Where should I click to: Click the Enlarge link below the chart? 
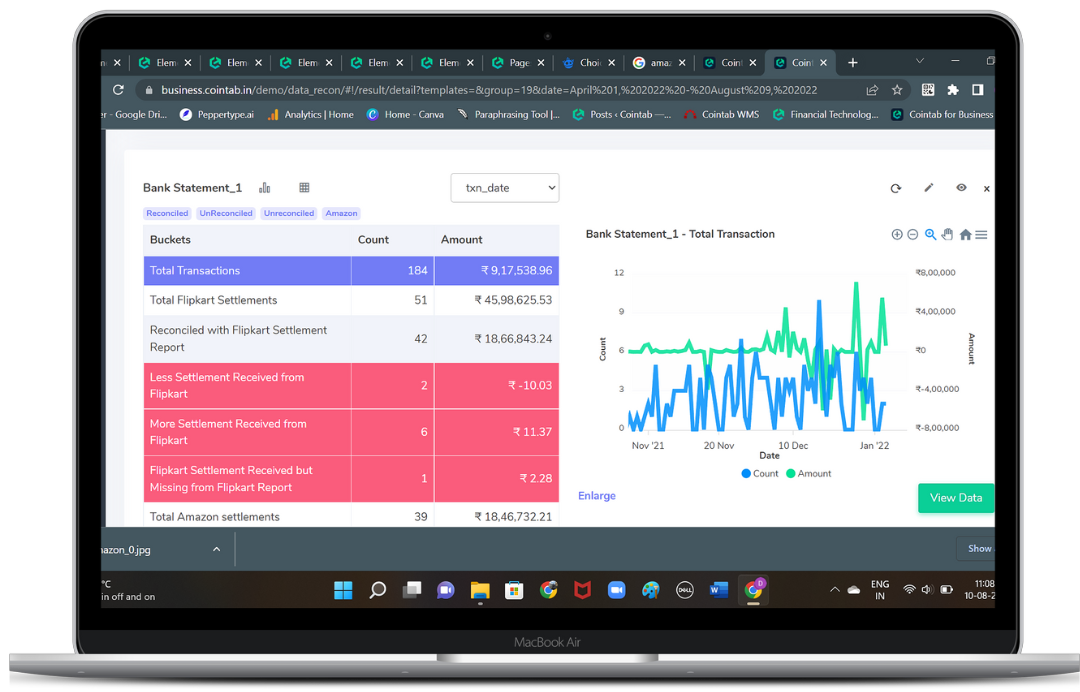point(596,495)
